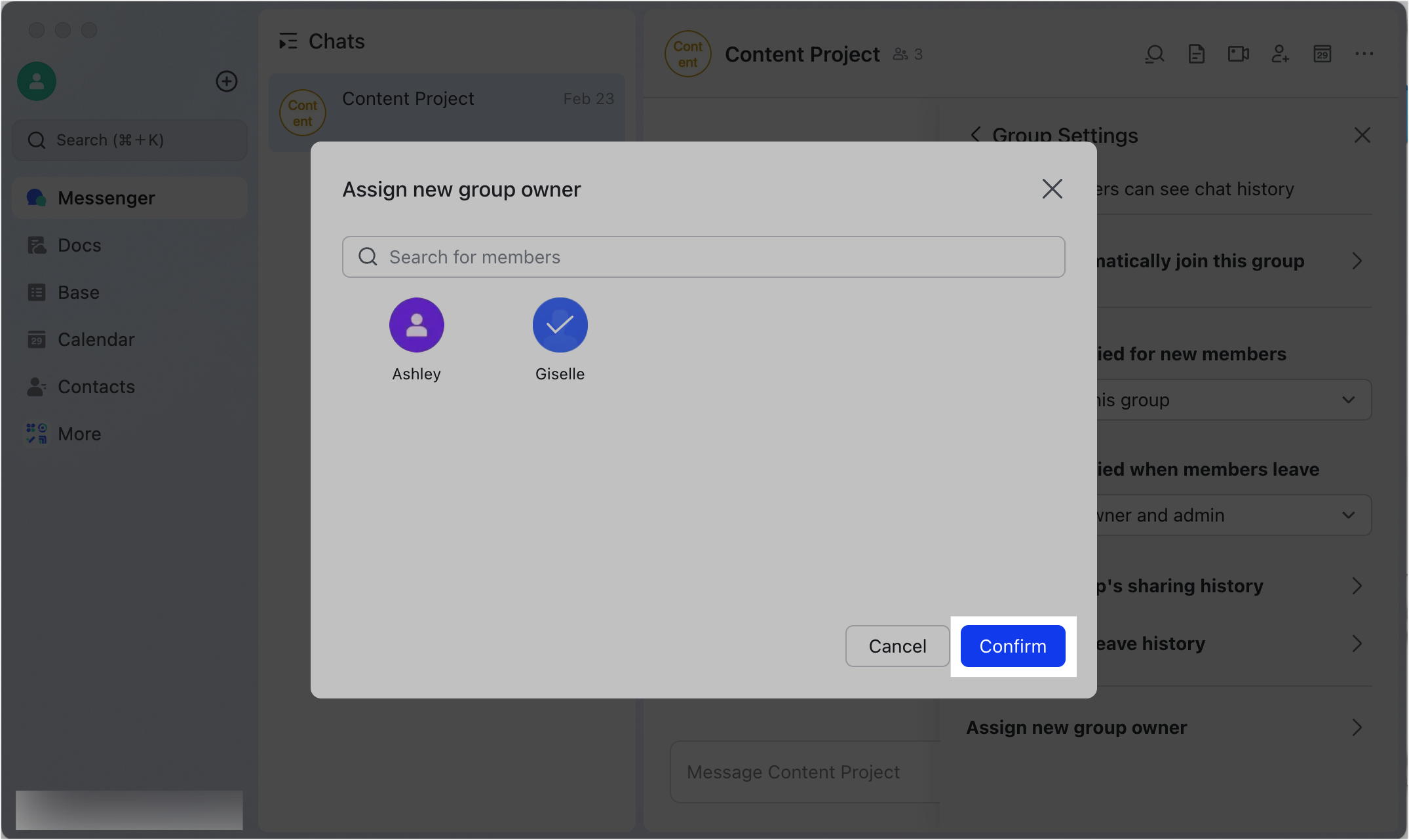Image resolution: width=1409 pixels, height=840 pixels.
Task: Open the chat documents icon
Action: pos(1197,54)
